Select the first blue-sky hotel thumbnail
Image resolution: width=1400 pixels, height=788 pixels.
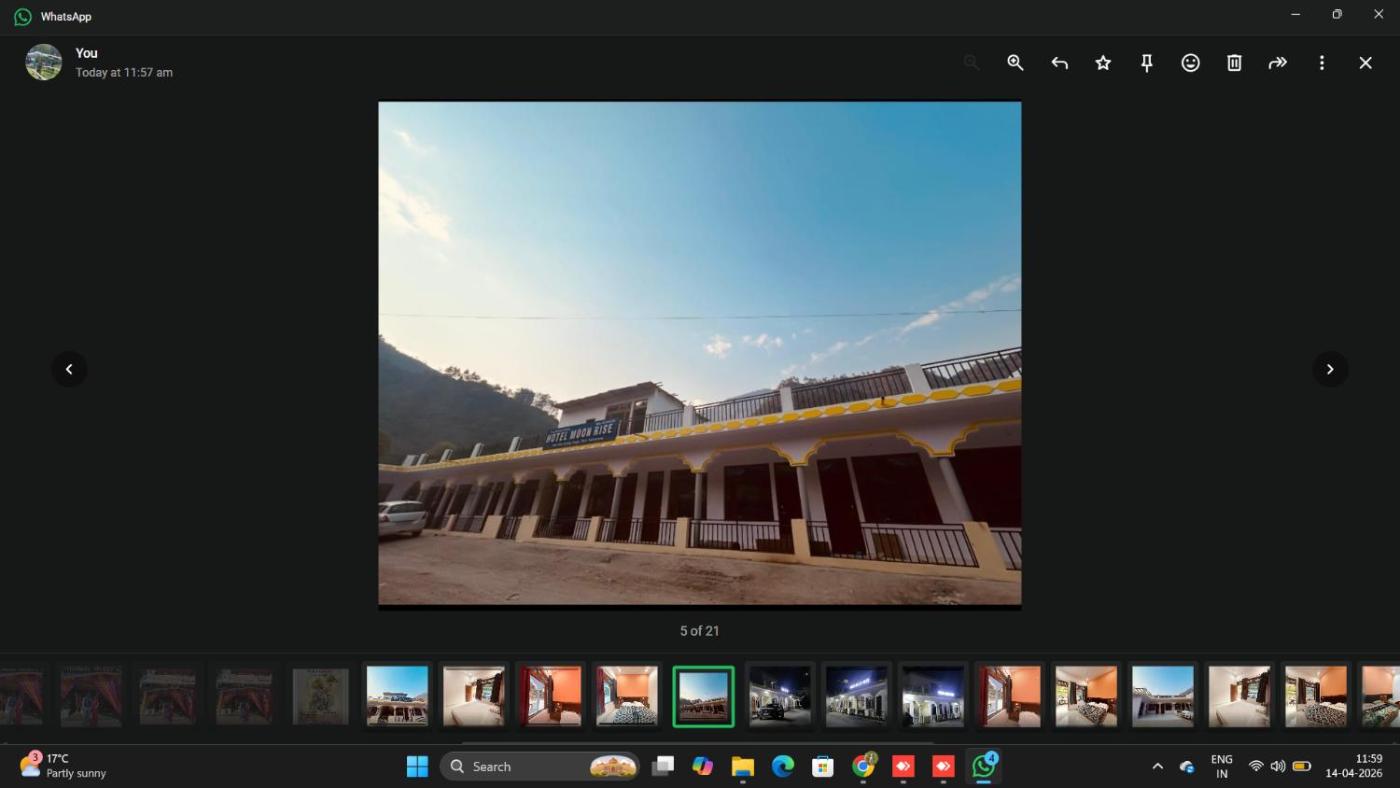[x=397, y=695]
